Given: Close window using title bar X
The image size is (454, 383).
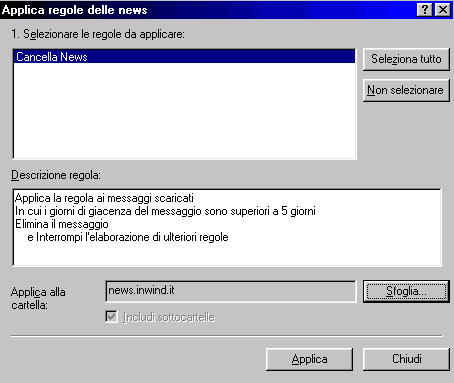Looking at the screenshot, I should (443, 10).
